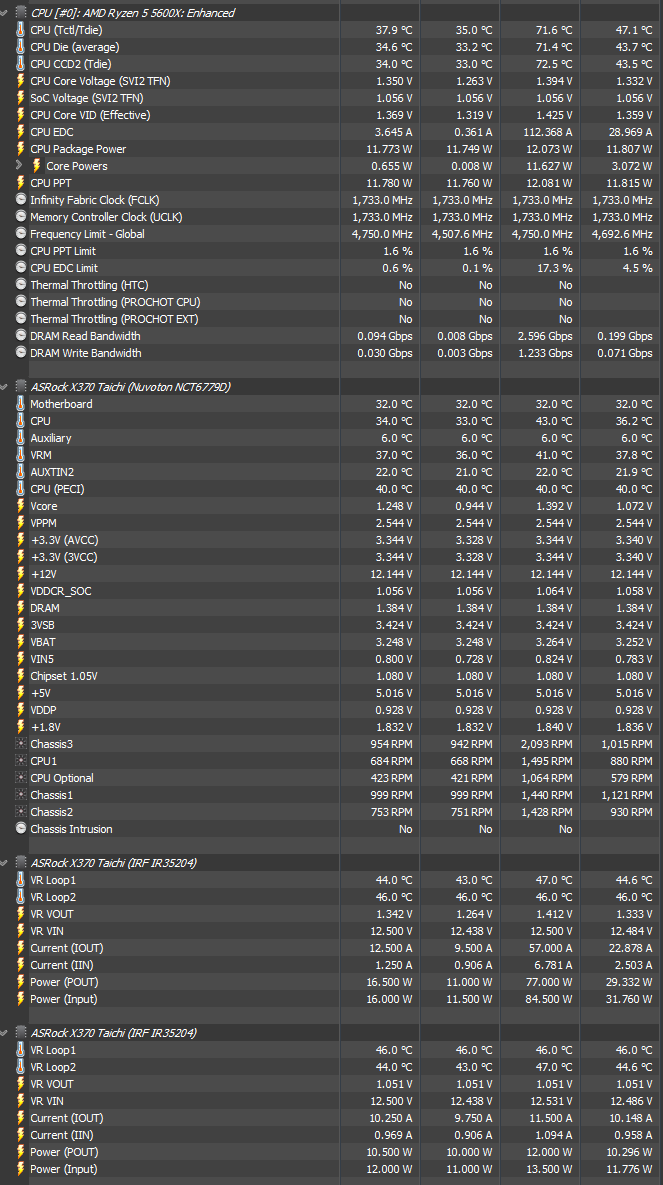Click the VR VOUT 1.342 V current value
The width and height of the screenshot is (663, 1185).
(x=395, y=914)
